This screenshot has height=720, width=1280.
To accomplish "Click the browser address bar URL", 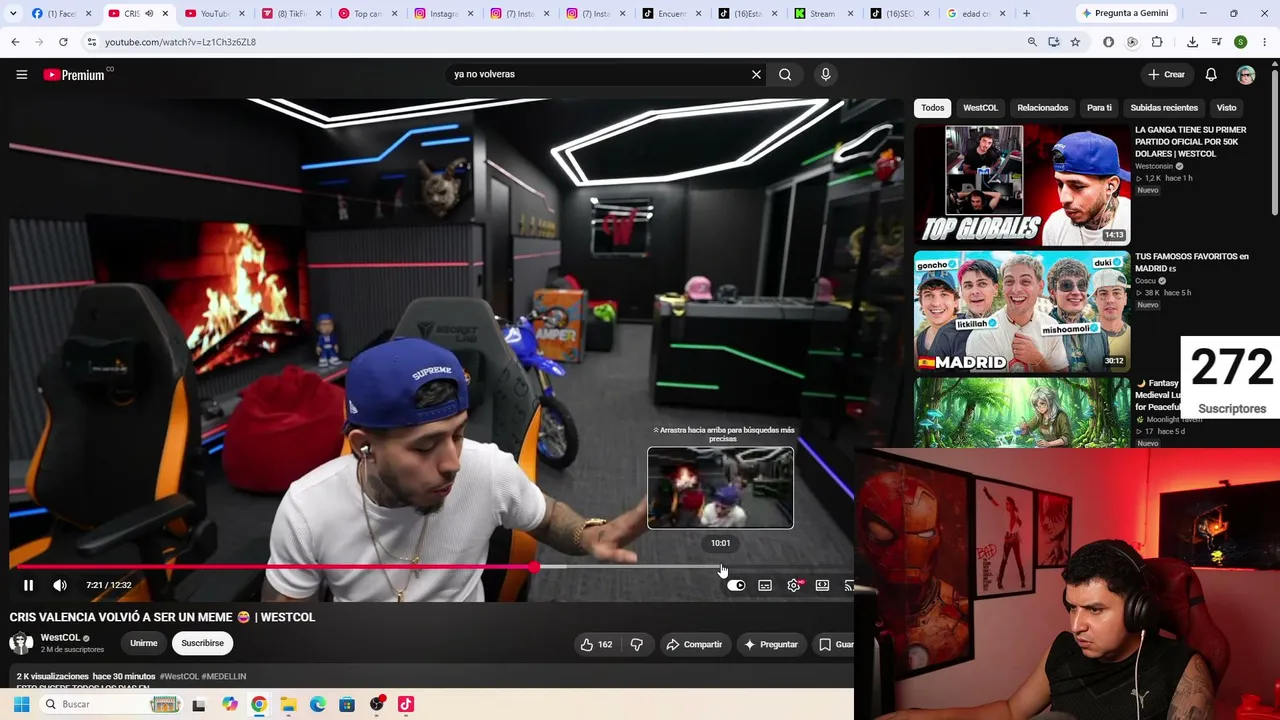I will (x=180, y=42).
